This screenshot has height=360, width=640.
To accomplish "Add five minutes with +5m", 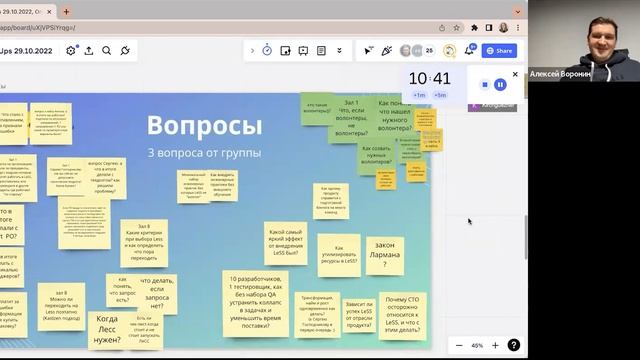I will [x=440, y=95].
